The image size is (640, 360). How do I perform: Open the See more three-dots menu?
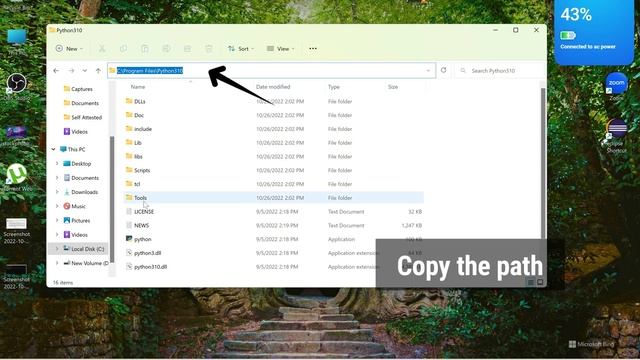pyautogui.click(x=313, y=49)
